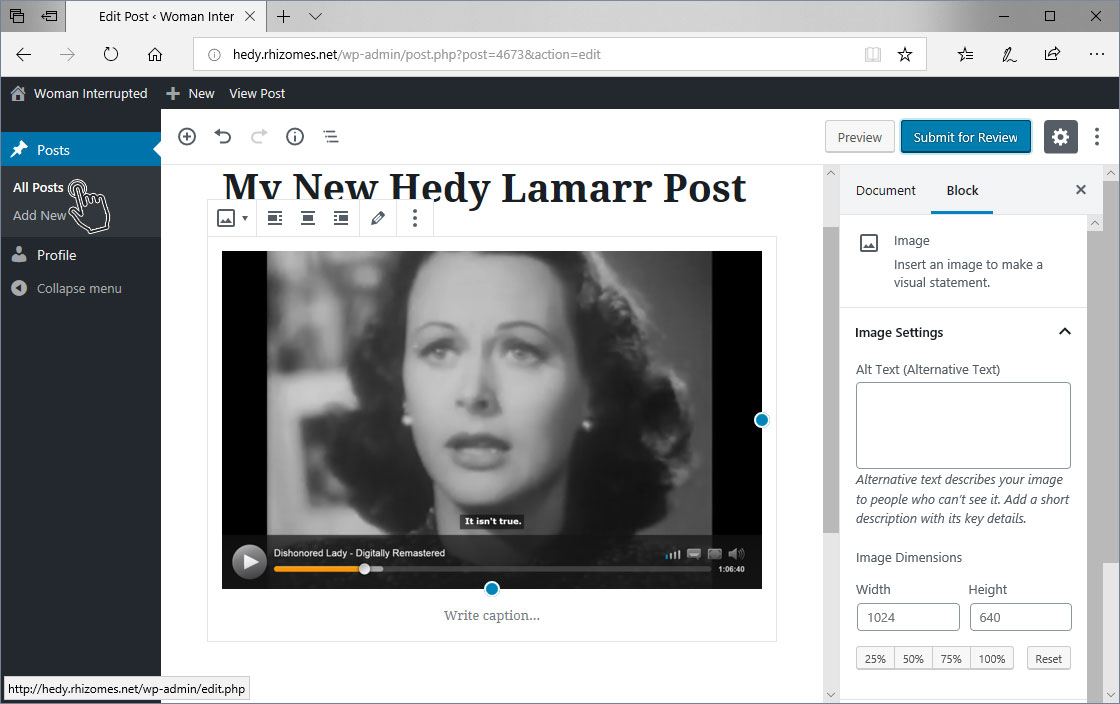Click New in the admin bar
This screenshot has width=1120, height=704.
coord(190,94)
